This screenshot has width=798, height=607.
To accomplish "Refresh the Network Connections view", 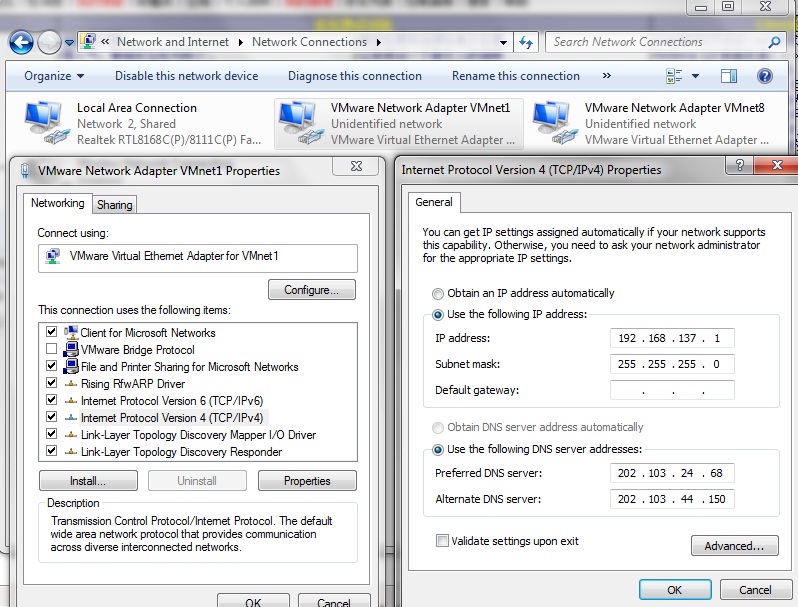I will click(526, 42).
